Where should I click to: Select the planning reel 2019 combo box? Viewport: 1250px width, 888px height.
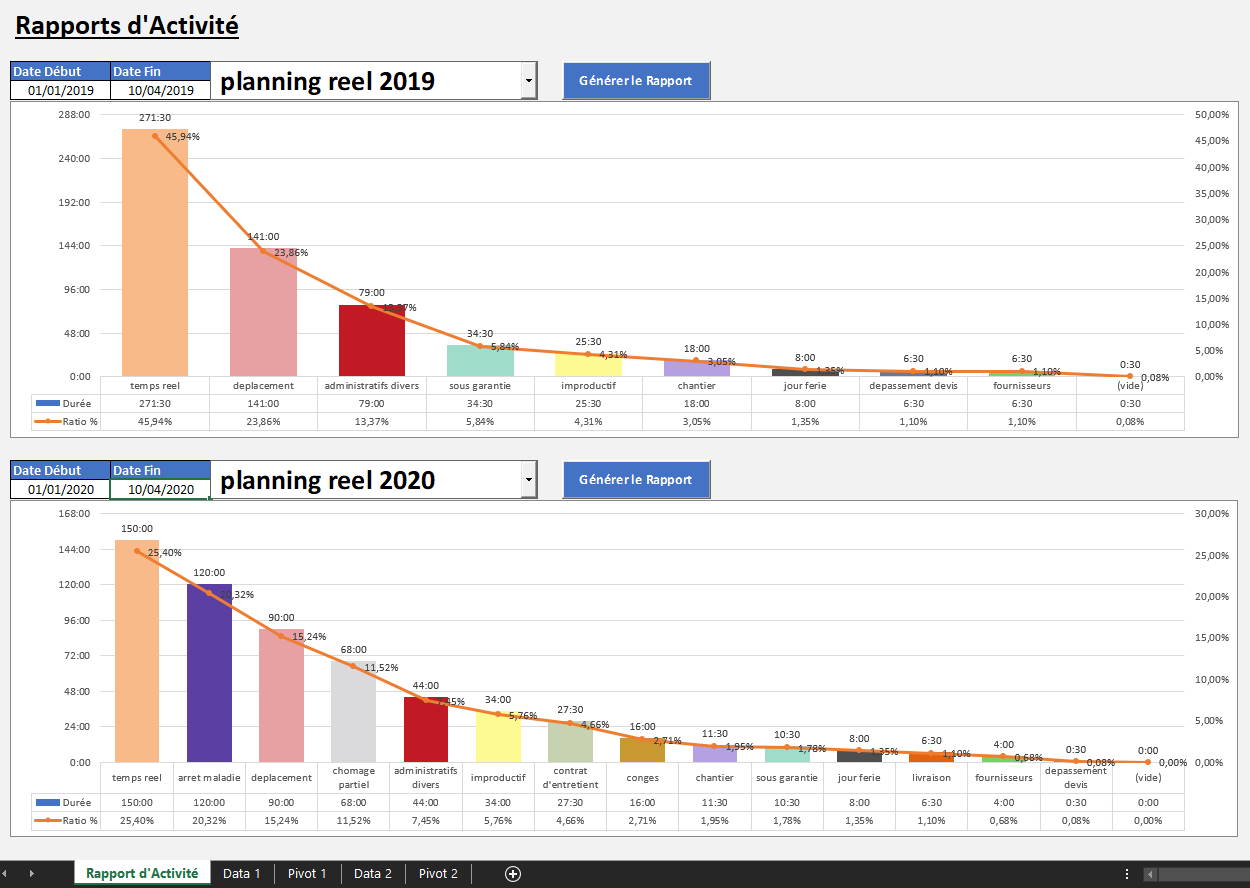374,81
